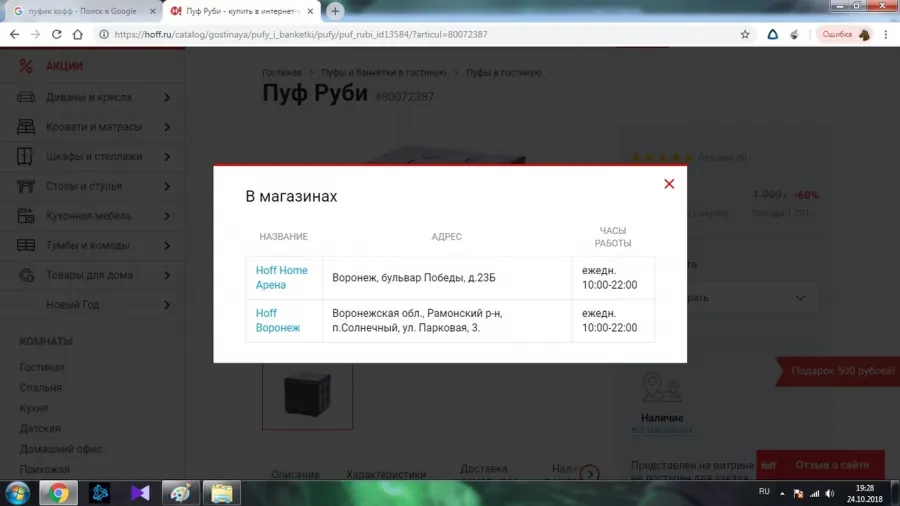Expand the 'Новый Год' chevron
900x506 pixels.
[167, 305]
